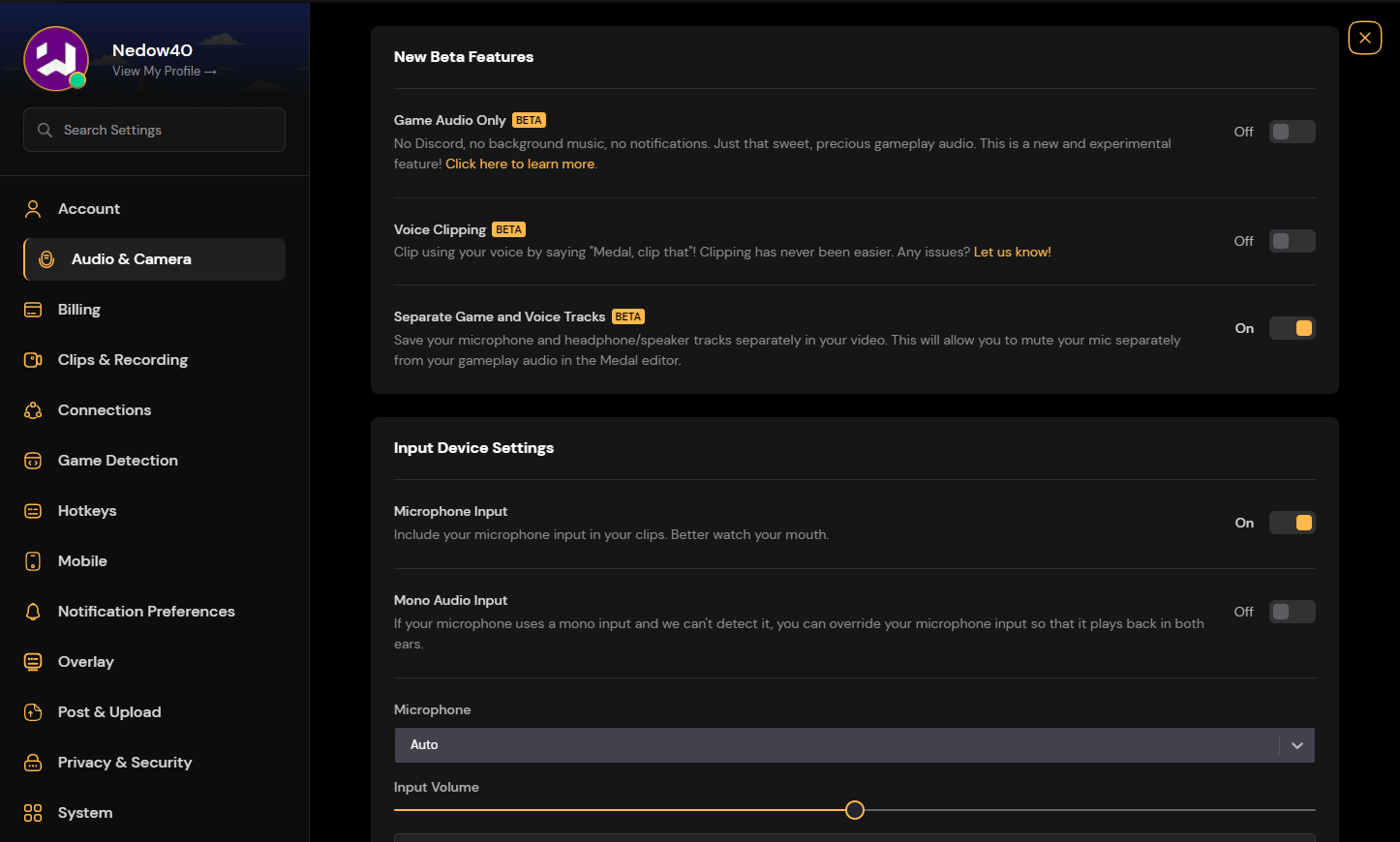The image size is (1400, 842).
Task: Go to Billing settings
Action: coord(155,310)
